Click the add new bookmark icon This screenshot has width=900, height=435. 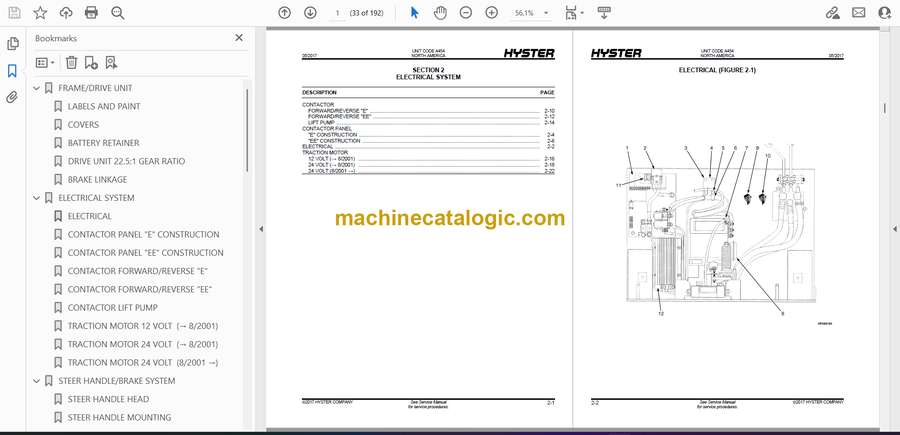point(91,63)
